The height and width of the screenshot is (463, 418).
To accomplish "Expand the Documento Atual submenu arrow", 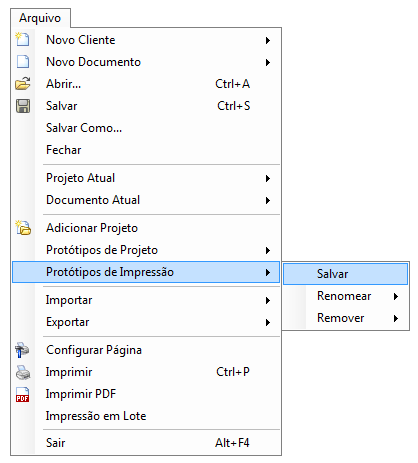I will point(268,200).
